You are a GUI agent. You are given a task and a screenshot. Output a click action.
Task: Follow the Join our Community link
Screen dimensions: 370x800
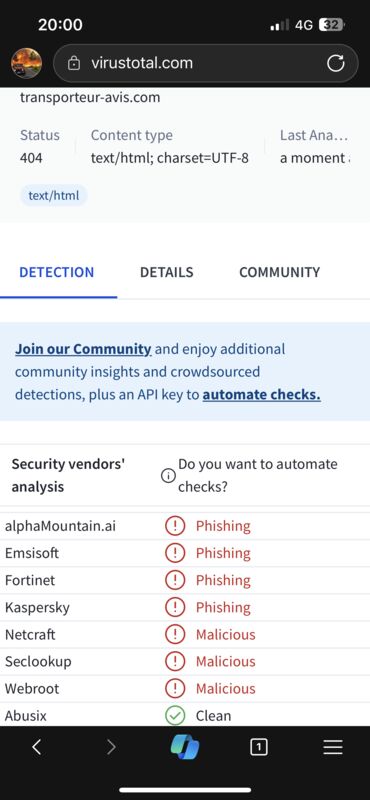[x=83, y=349]
